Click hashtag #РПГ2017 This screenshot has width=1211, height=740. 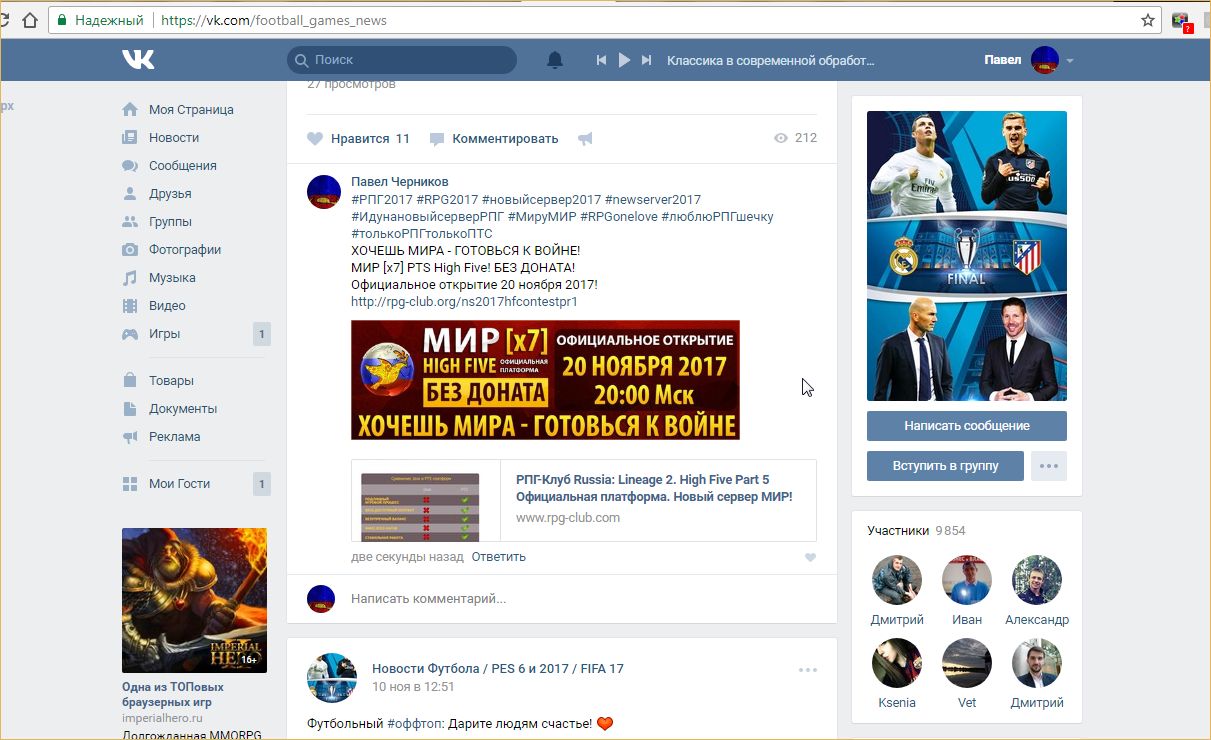pos(382,200)
